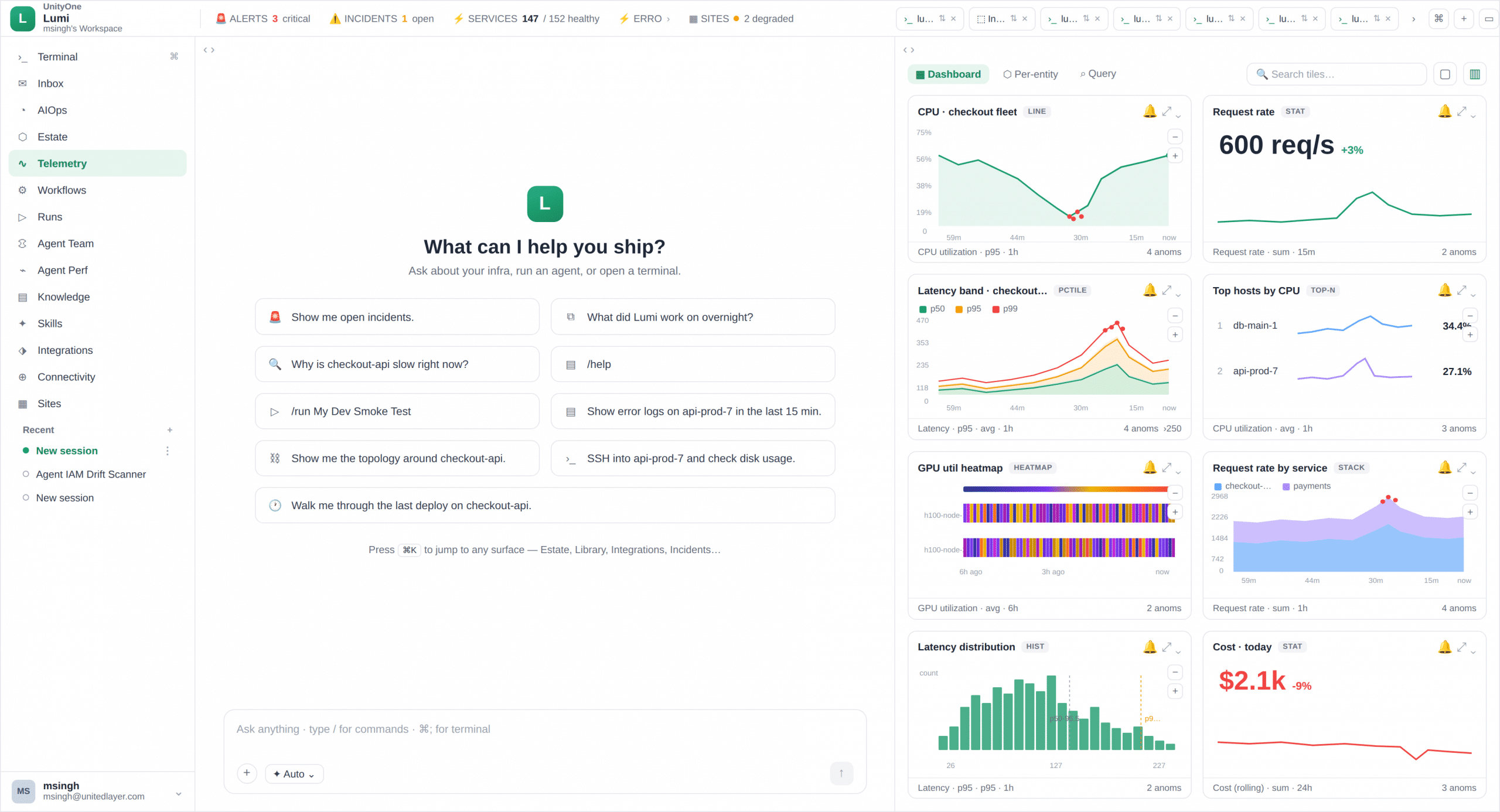Click the Lumi logo in top left
This screenshot has height=812, width=1500.
(x=22, y=19)
